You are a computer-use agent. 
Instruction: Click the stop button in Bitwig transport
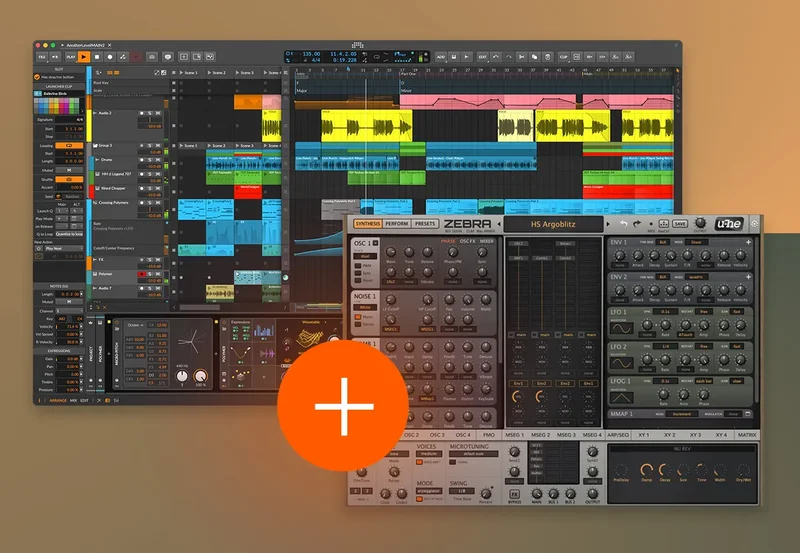tap(97, 57)
